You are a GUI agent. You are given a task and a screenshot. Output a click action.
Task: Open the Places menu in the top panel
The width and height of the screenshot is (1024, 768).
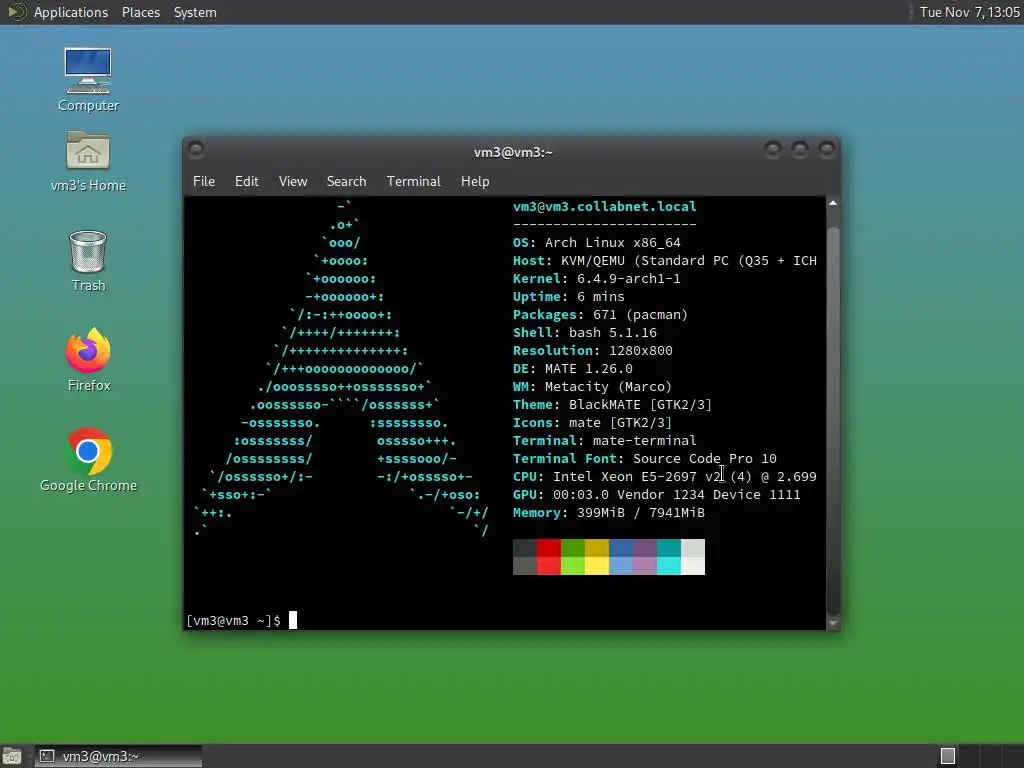pos(140,12)
